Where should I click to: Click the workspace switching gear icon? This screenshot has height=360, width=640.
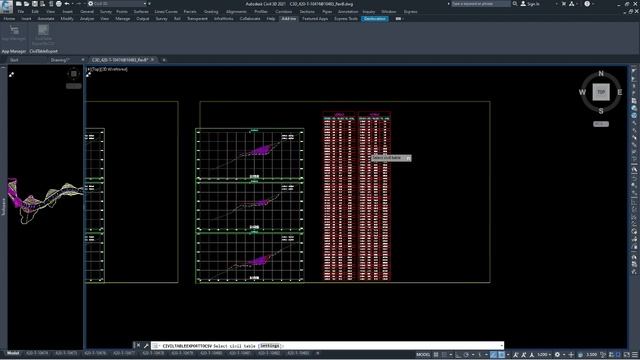(557, 355)
